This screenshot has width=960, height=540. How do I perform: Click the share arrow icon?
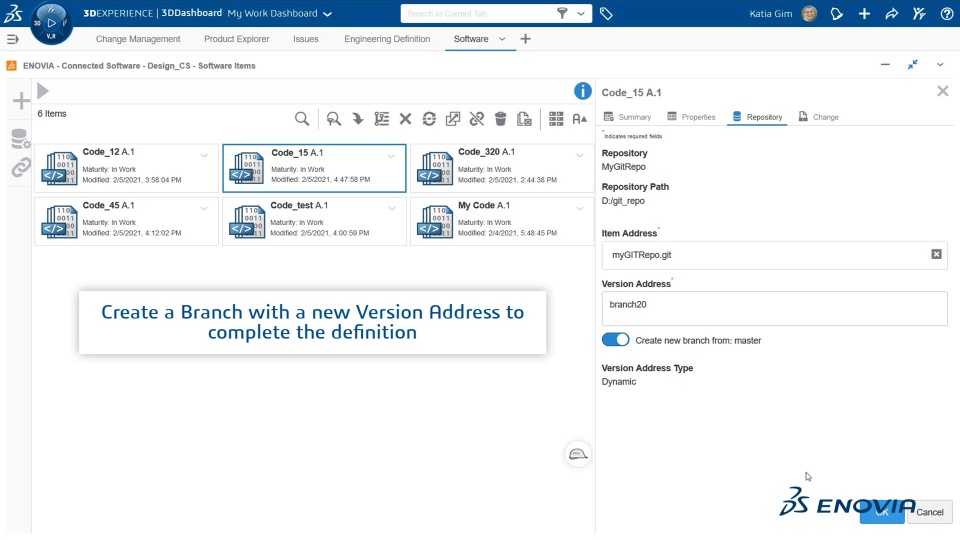click(x=891, y=13)
